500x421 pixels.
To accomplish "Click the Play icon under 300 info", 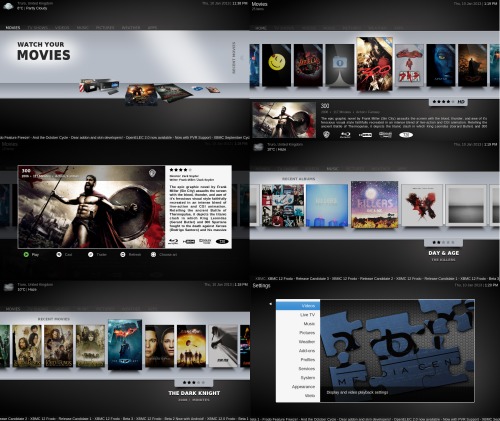I will coord(26,254).
